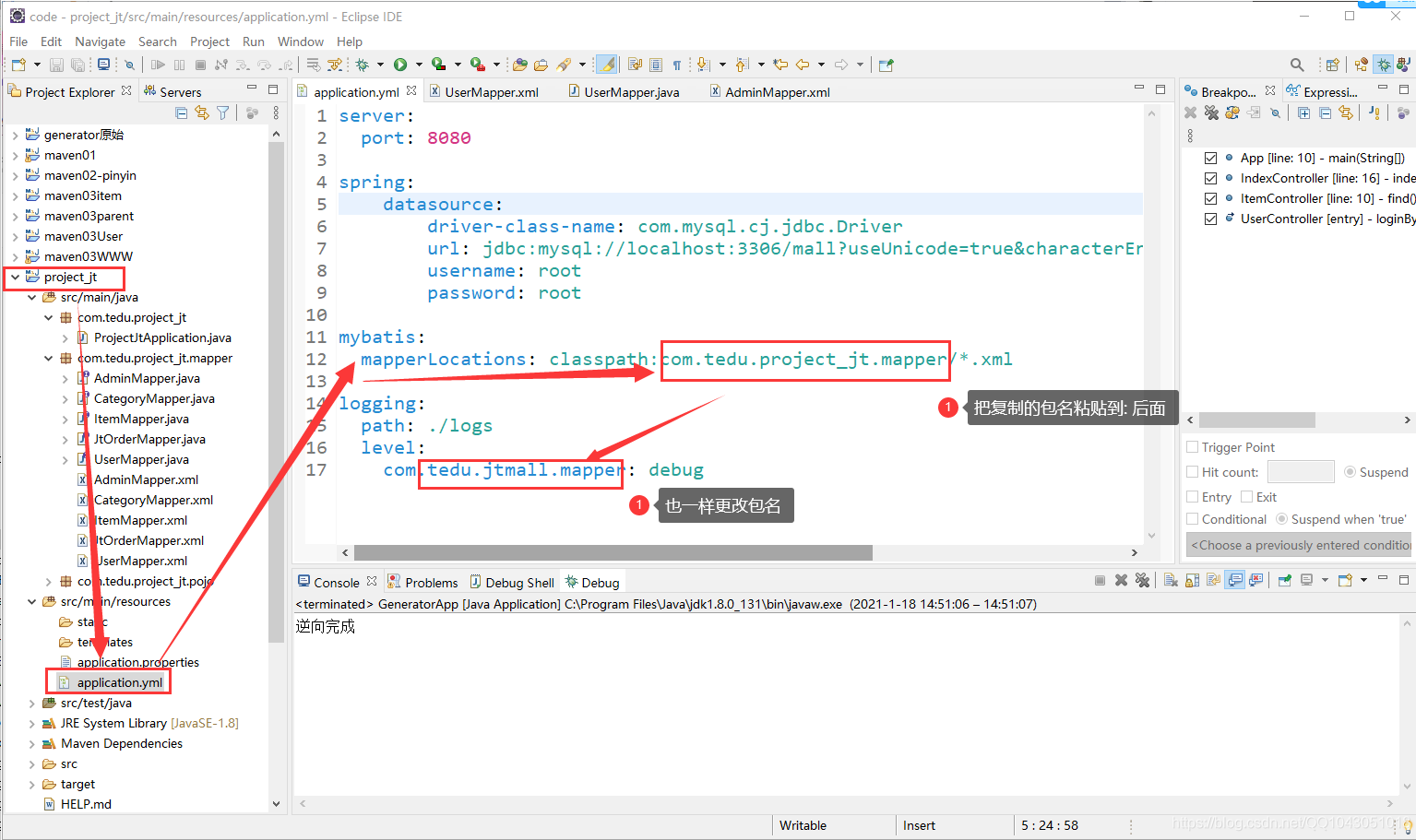Uncheck the ItemController [line: 10] breakpoint
This screenshot has height=840, width=1416.
pos(1210,198)
